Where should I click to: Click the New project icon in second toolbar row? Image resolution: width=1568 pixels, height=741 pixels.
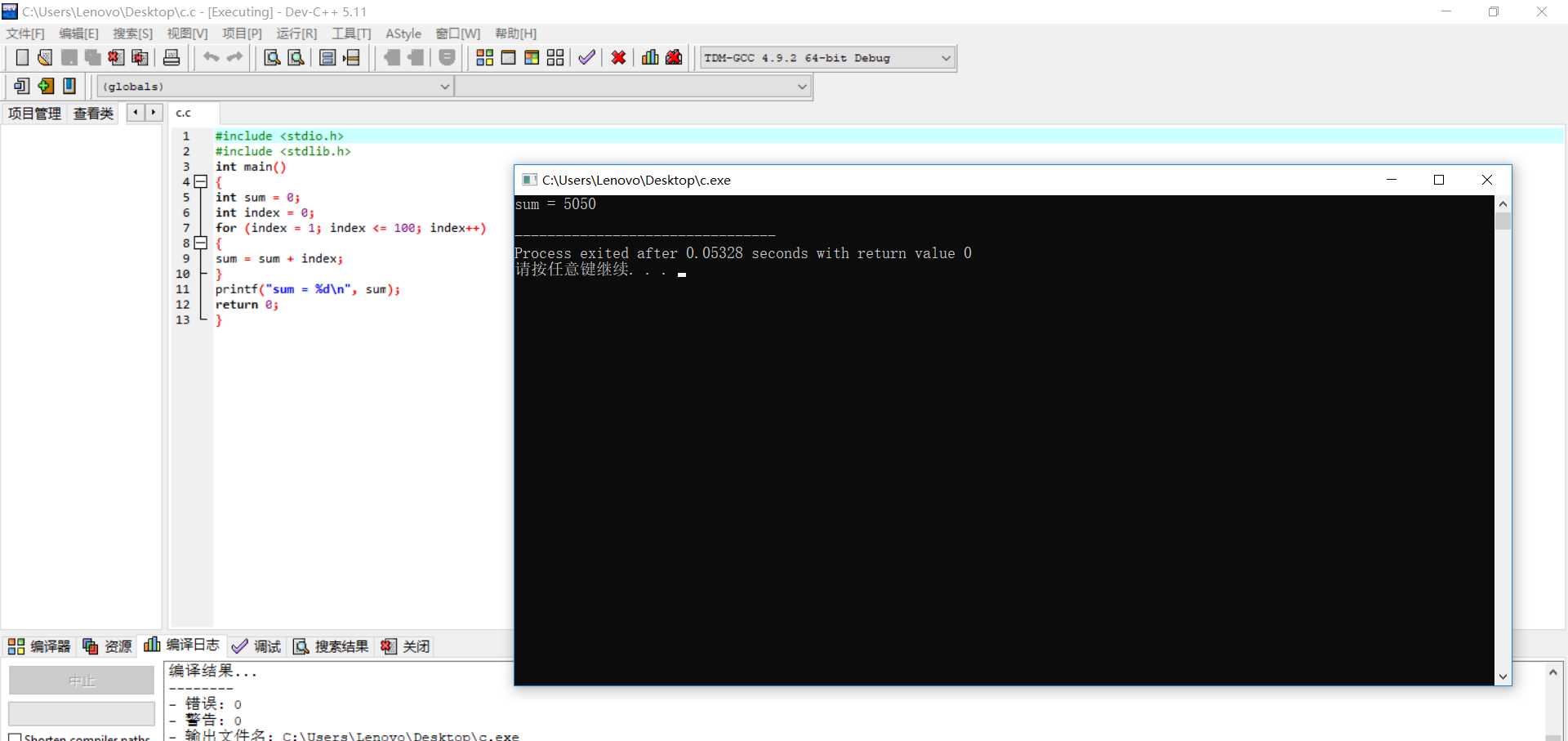coord(22,86)
